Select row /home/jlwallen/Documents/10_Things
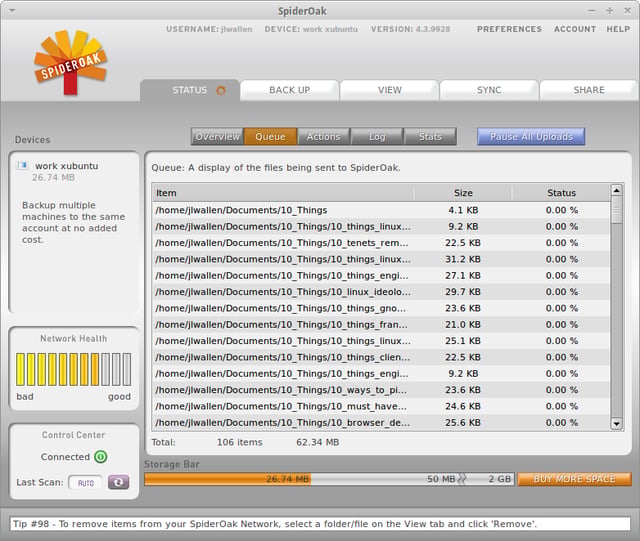 click(x=381, y=210)
